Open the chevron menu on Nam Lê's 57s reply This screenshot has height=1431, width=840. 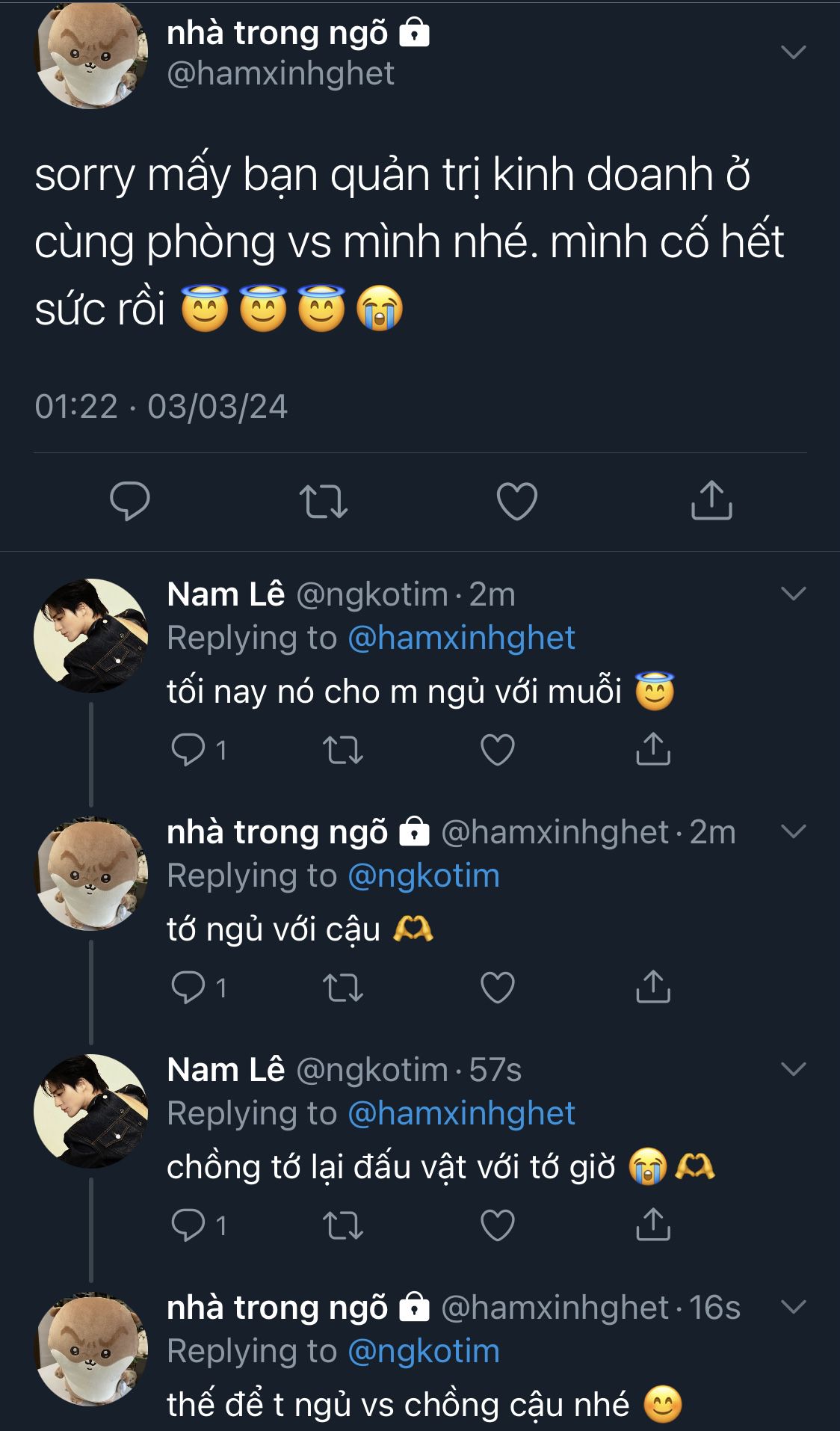[793, 1069]
